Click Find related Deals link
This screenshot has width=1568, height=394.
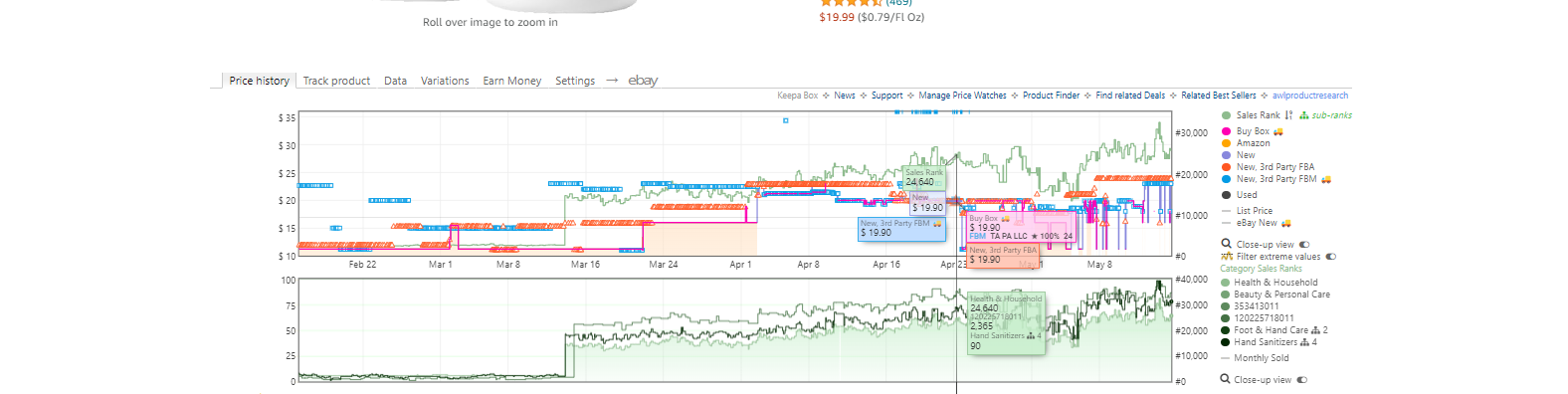coord(1130,96)
